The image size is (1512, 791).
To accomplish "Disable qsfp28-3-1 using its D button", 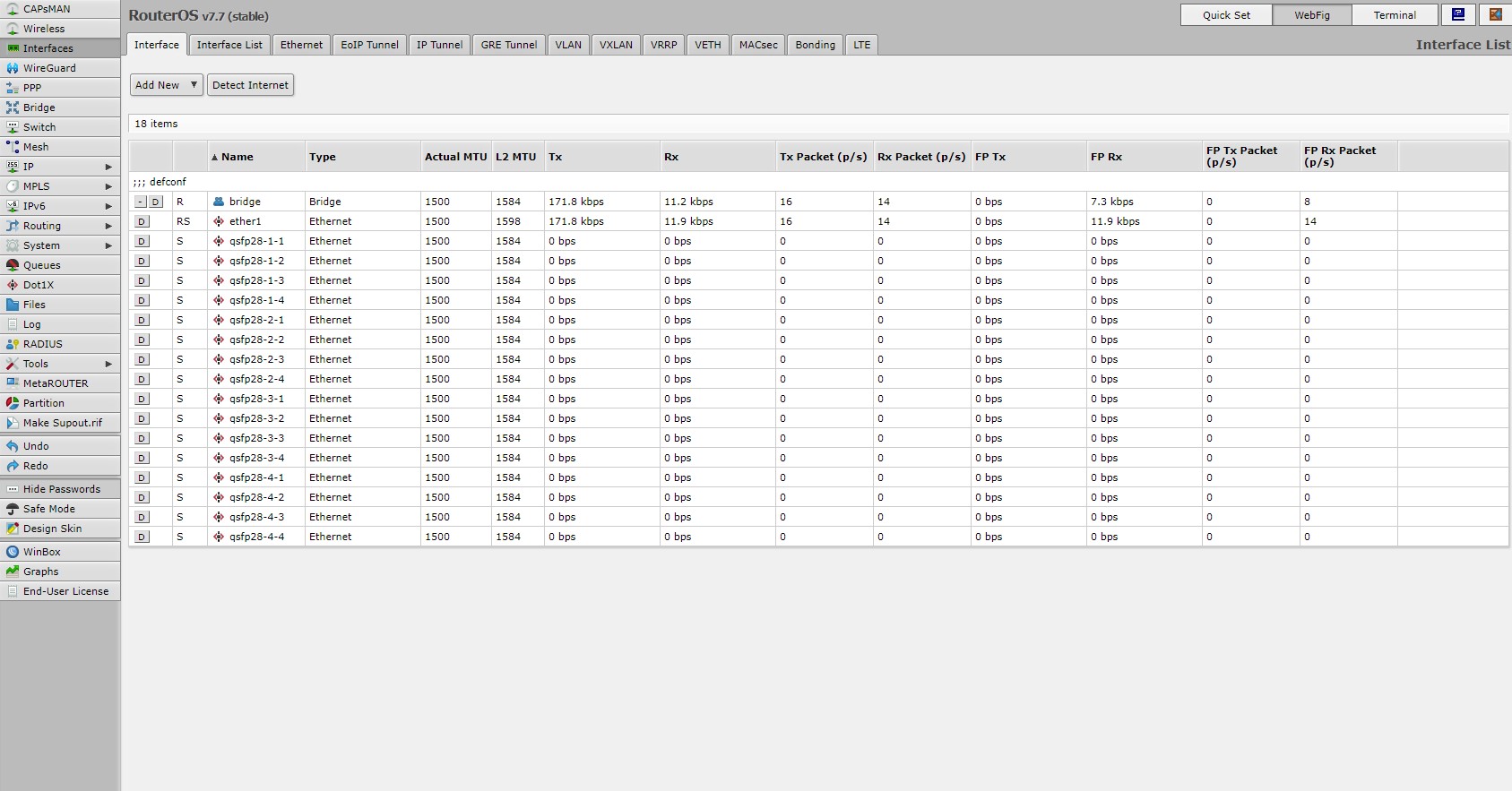I will click(142, 400).
